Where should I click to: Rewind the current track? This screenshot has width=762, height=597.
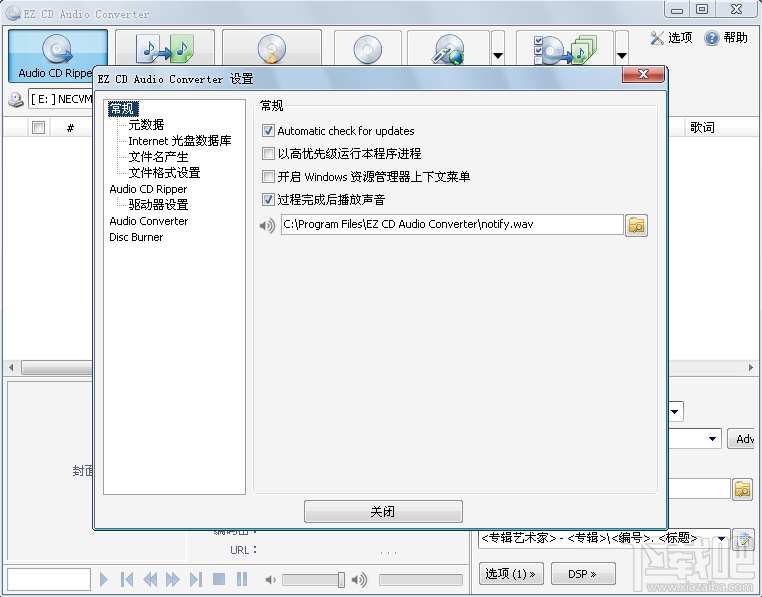(x=150, y=579)
